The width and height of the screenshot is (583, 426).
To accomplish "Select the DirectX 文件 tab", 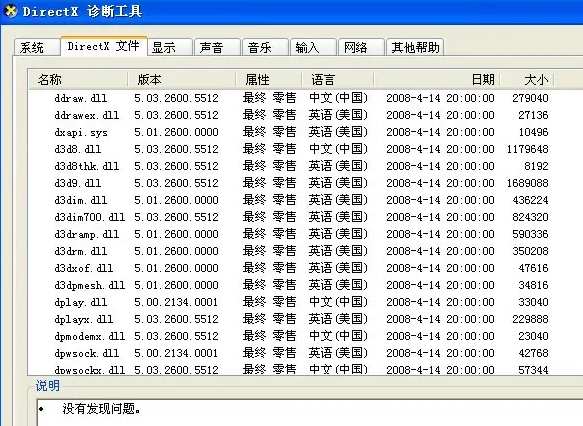I will click(x=104, y=46).
